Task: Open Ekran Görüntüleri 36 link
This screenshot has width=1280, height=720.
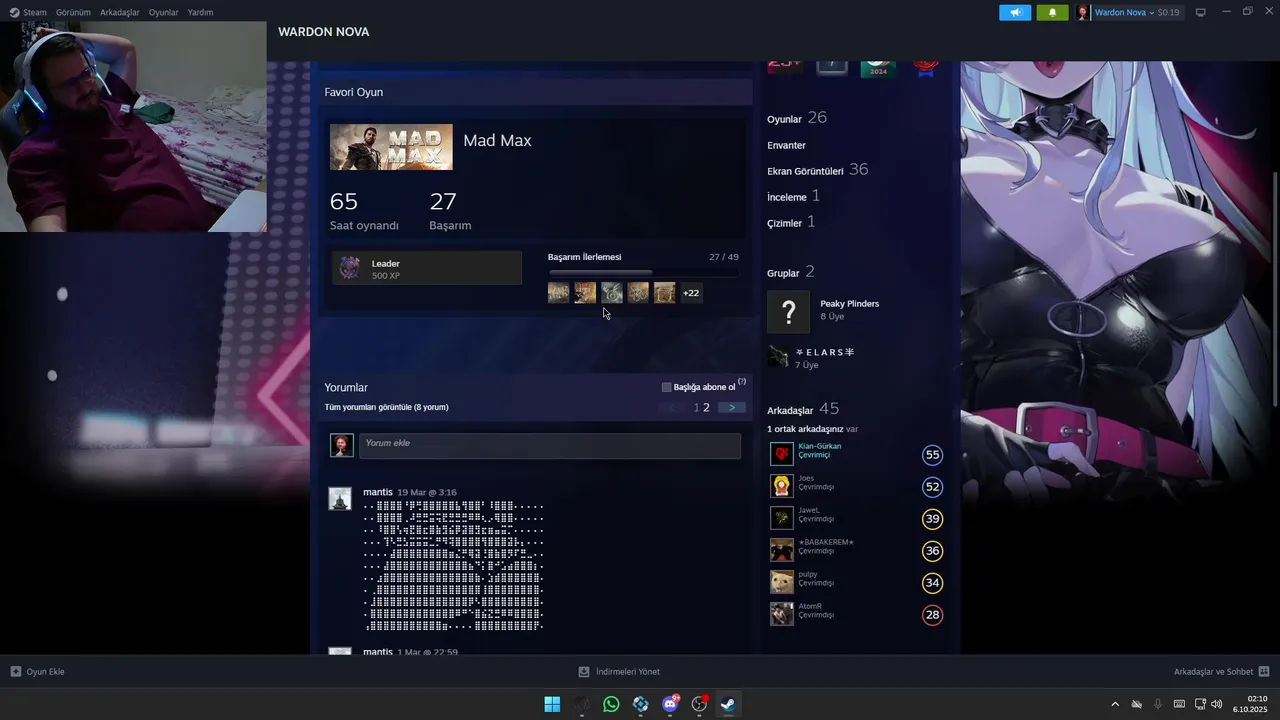Action: point(818,170)
